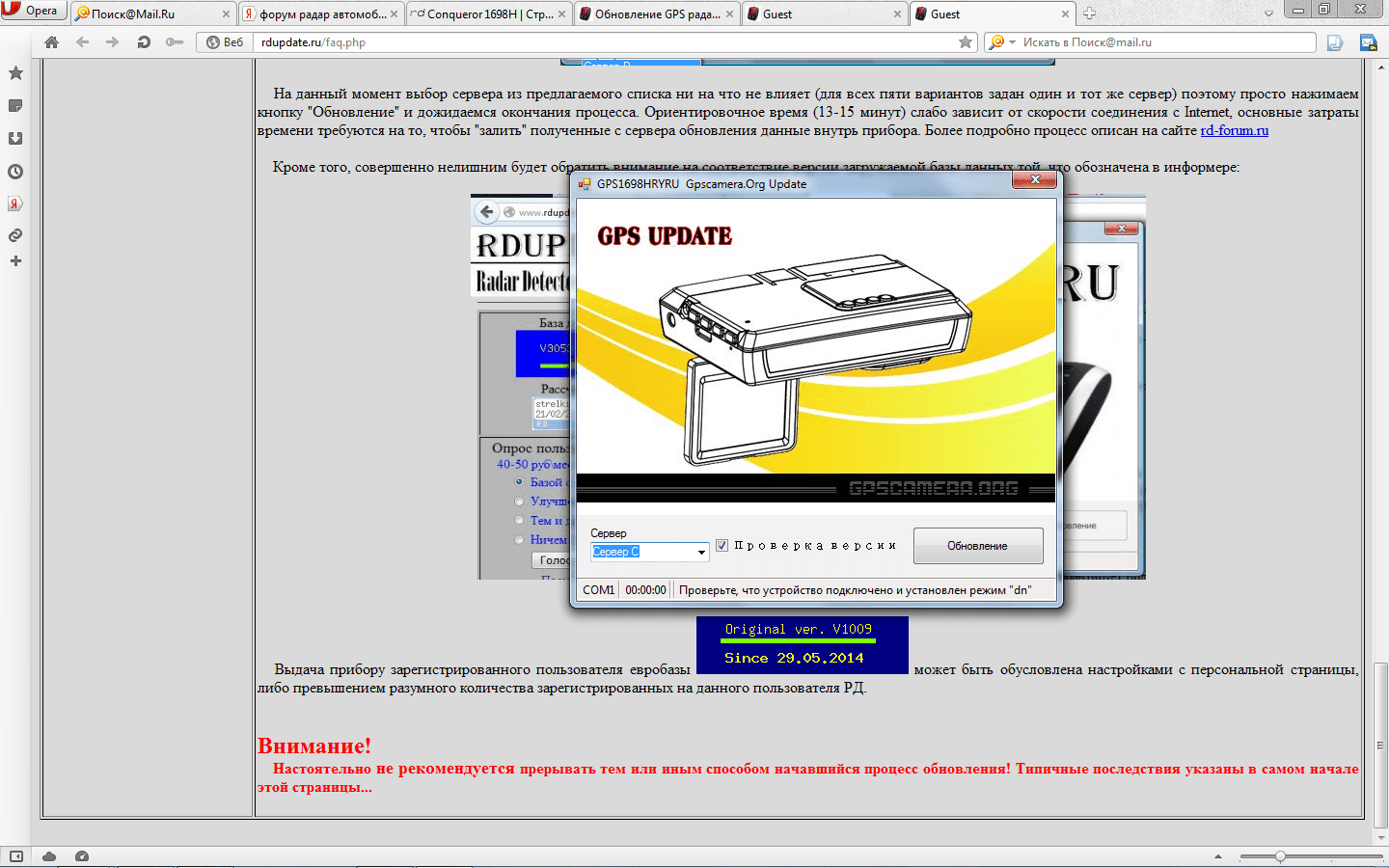This screenshot has width=1389, height=868.
Task: Open the Opera Link cloud icon in status bar
Action: (49, 856)
